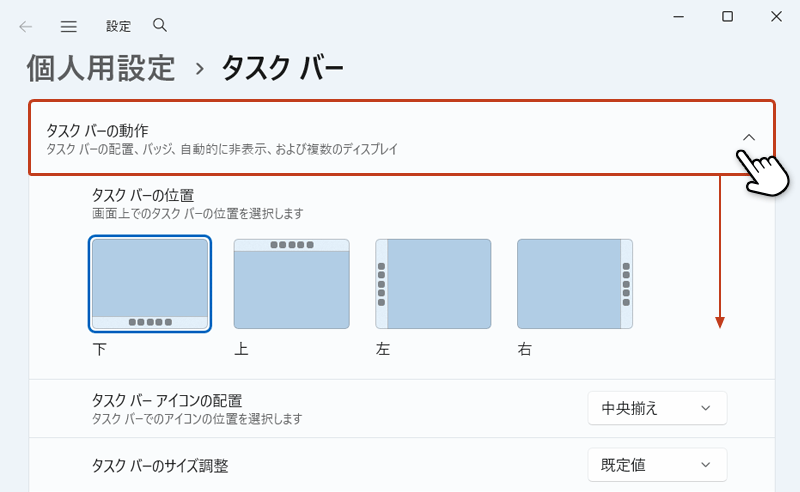Click the タスク バー アイコンの配置 label

(167, 401)
